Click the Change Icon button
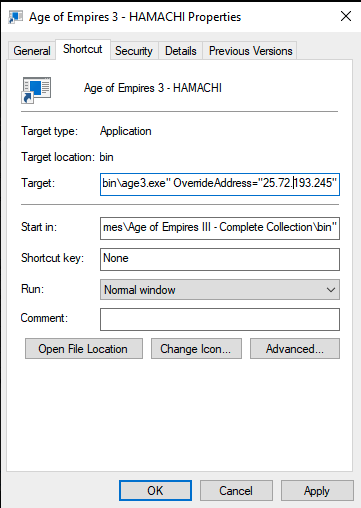Screen dimensions: 361x508 (196, 349)
